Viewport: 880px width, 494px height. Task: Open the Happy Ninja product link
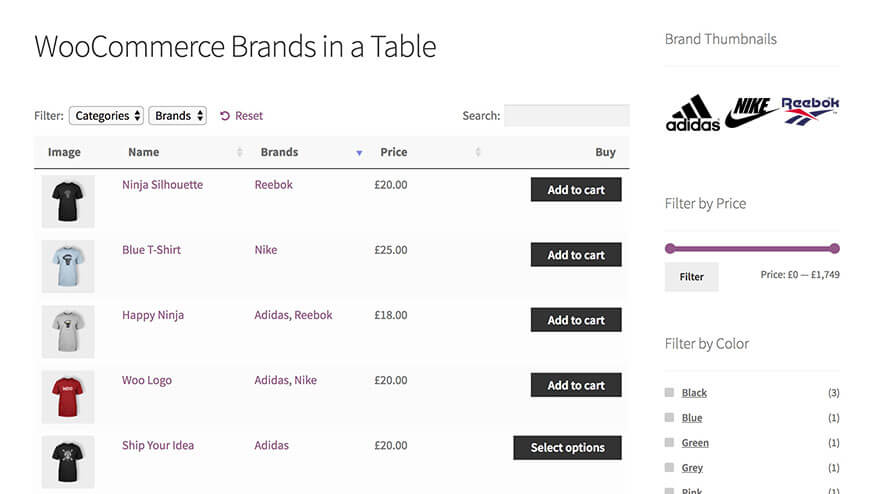153,315
